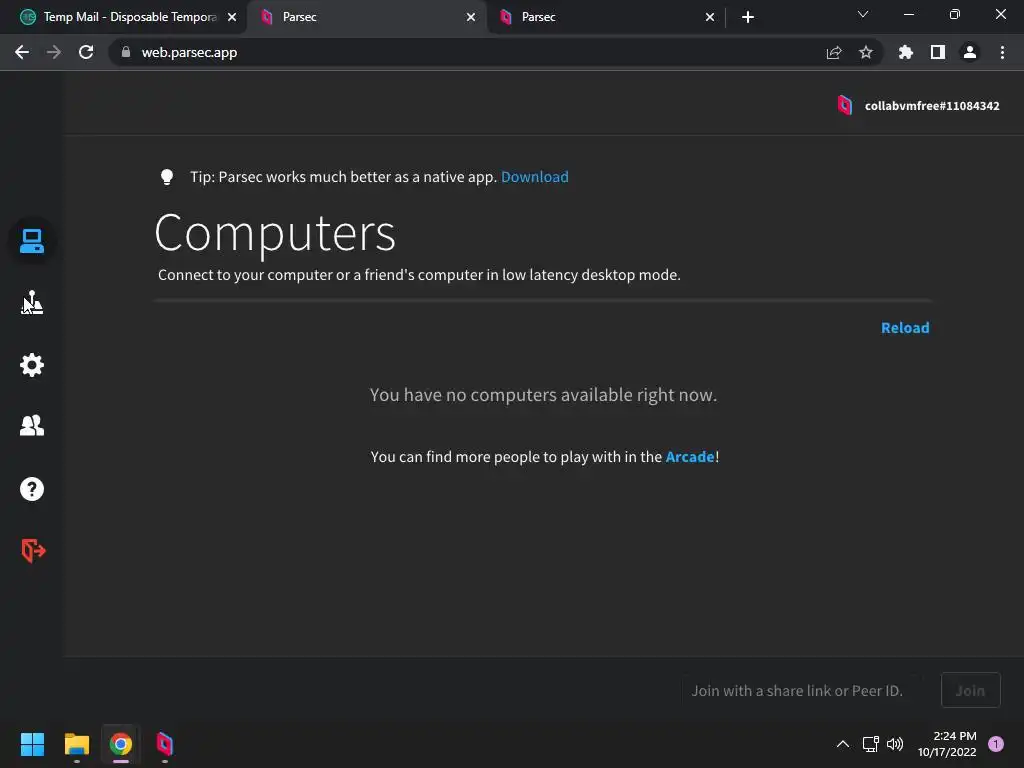Go forward to the next page
This screenshot has width=1024, height=768.
[54, 52]
